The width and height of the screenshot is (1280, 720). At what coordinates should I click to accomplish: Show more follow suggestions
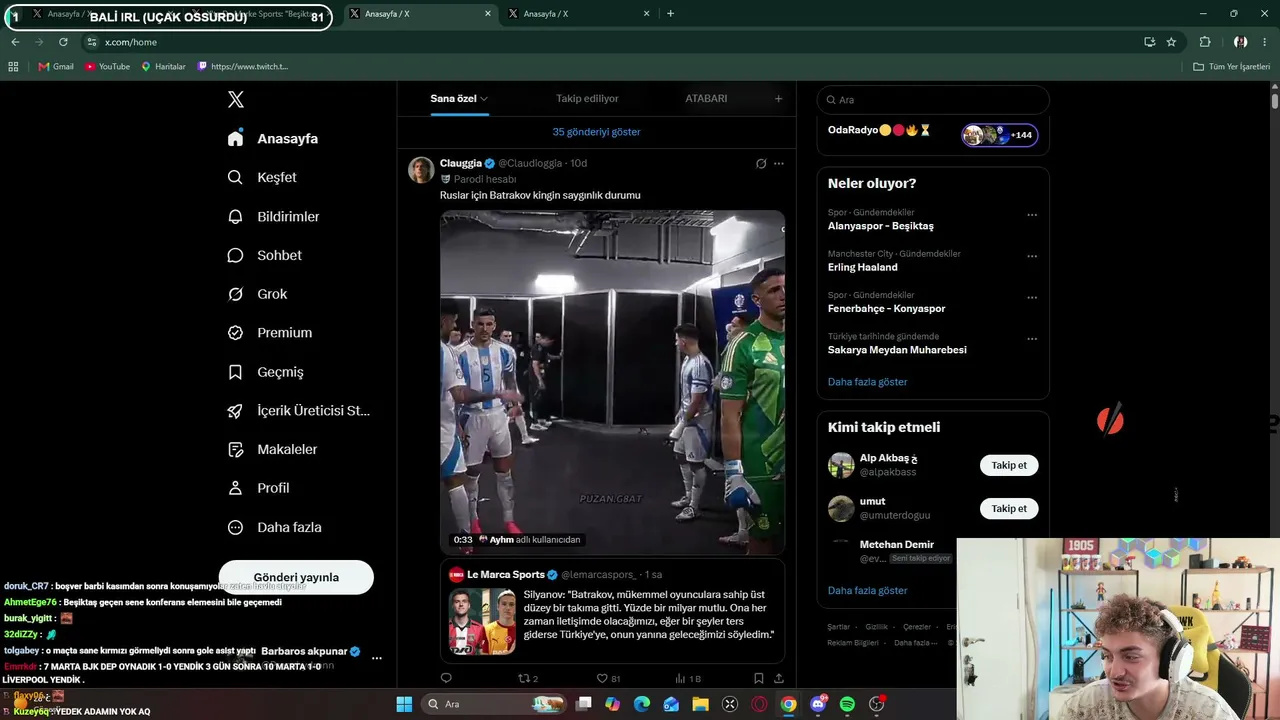click(x=868, y=591)
